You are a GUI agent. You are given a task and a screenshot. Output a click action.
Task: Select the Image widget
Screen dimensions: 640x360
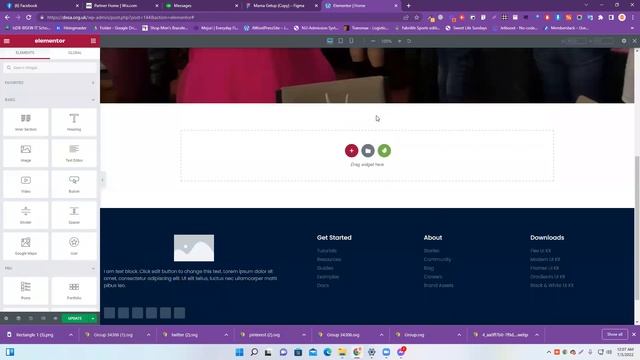point(26,153)
